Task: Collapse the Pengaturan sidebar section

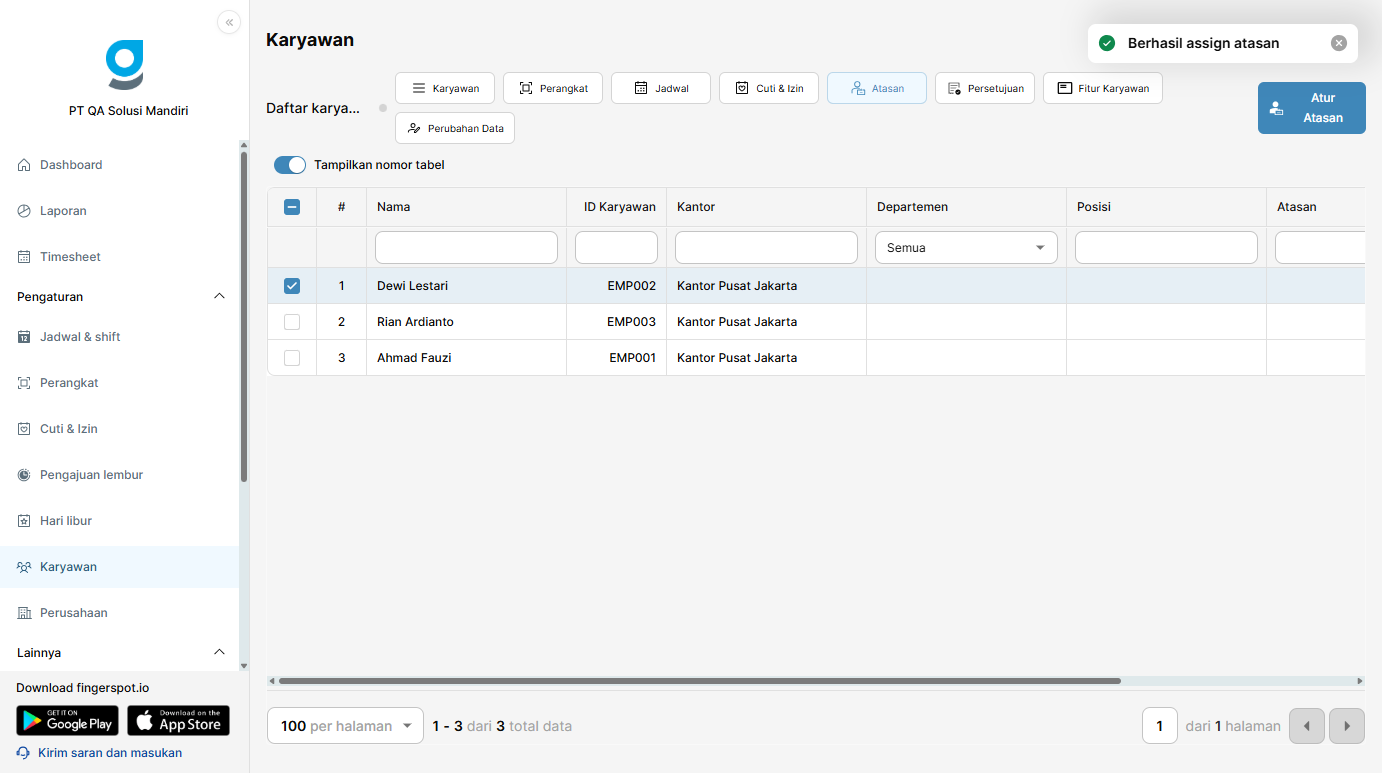Action: (x=220, y=296)
